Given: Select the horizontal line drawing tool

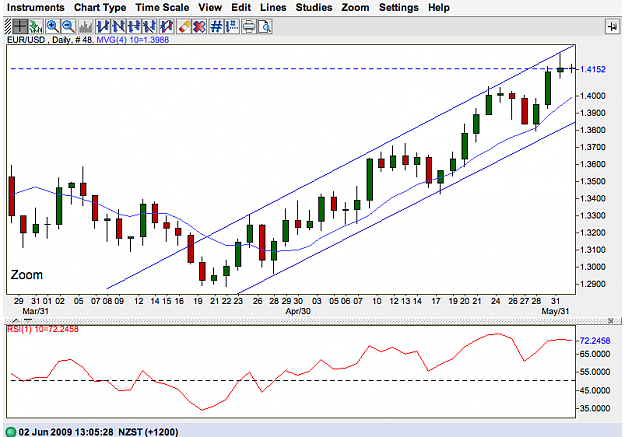Looking at the screenshot, I should coord(134,27).
